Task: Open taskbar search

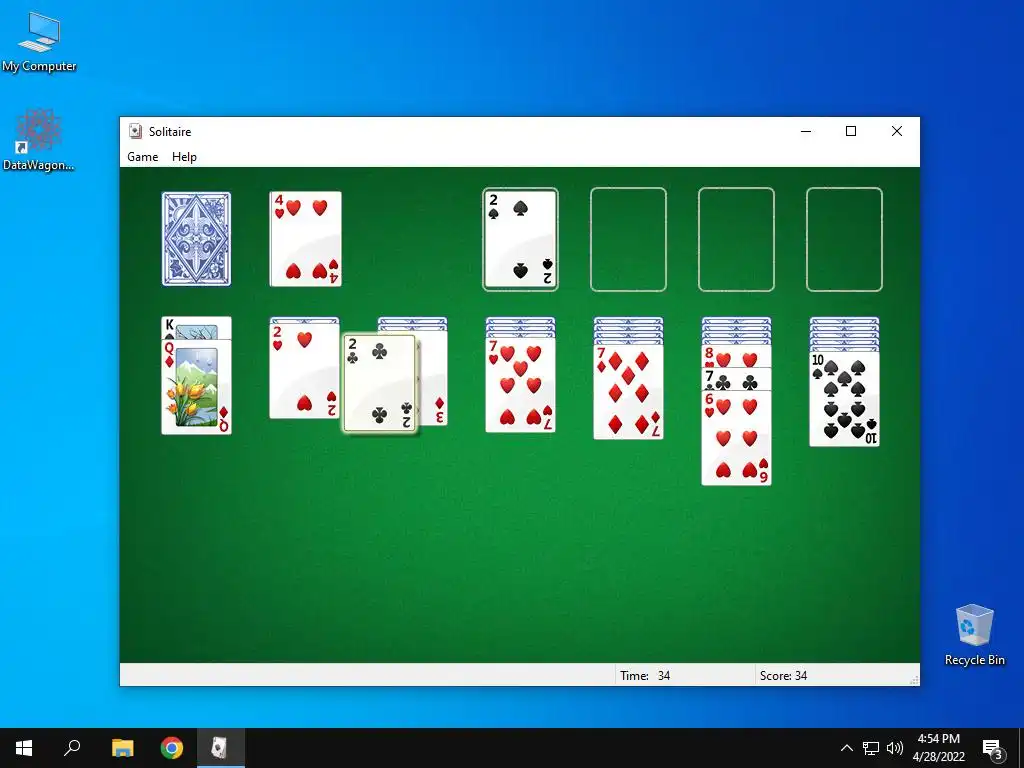Action: point(72,748)
